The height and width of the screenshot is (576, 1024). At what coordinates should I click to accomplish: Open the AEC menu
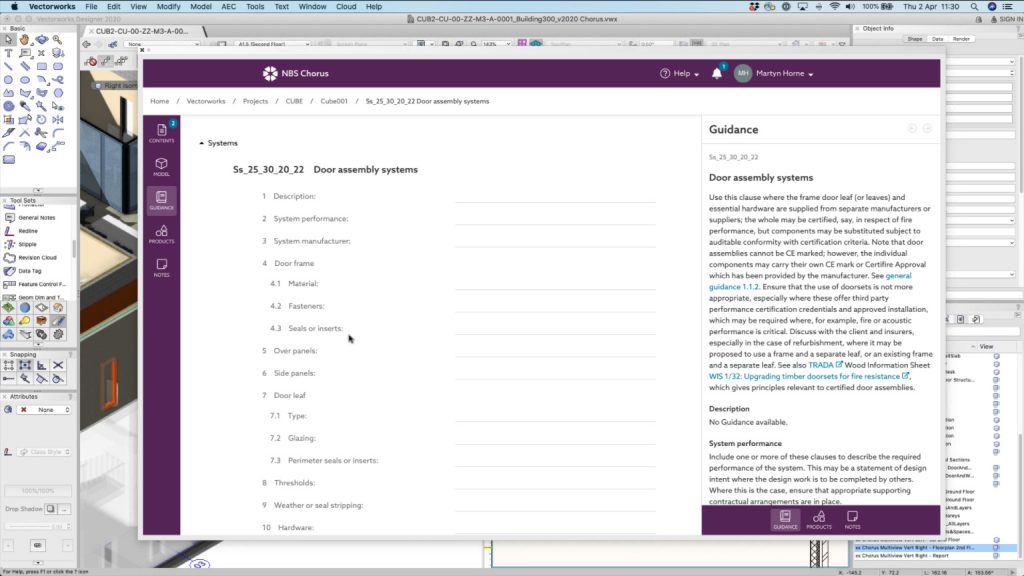coord(229,7)
